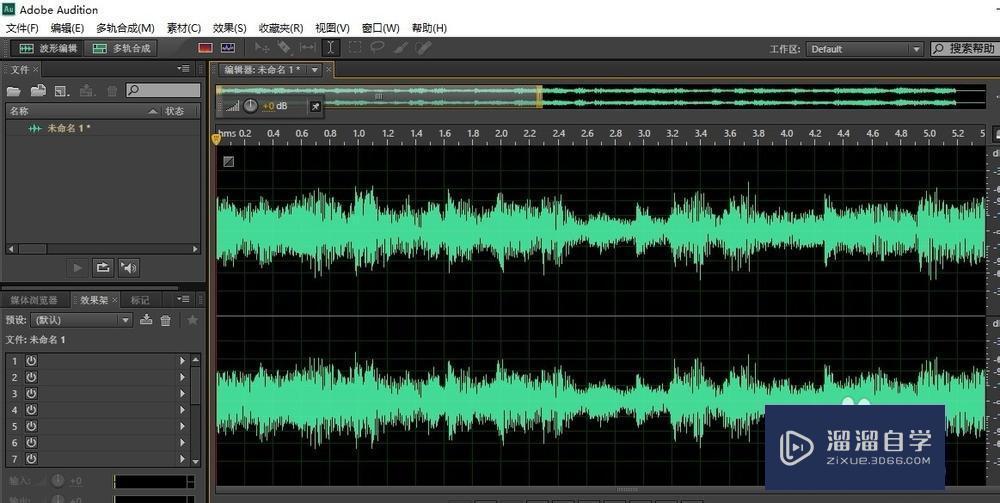The image size is (1000, 503).
Task: Select the Marquee Selection tool
Action: pyautogui.click(x=355, y=48)
